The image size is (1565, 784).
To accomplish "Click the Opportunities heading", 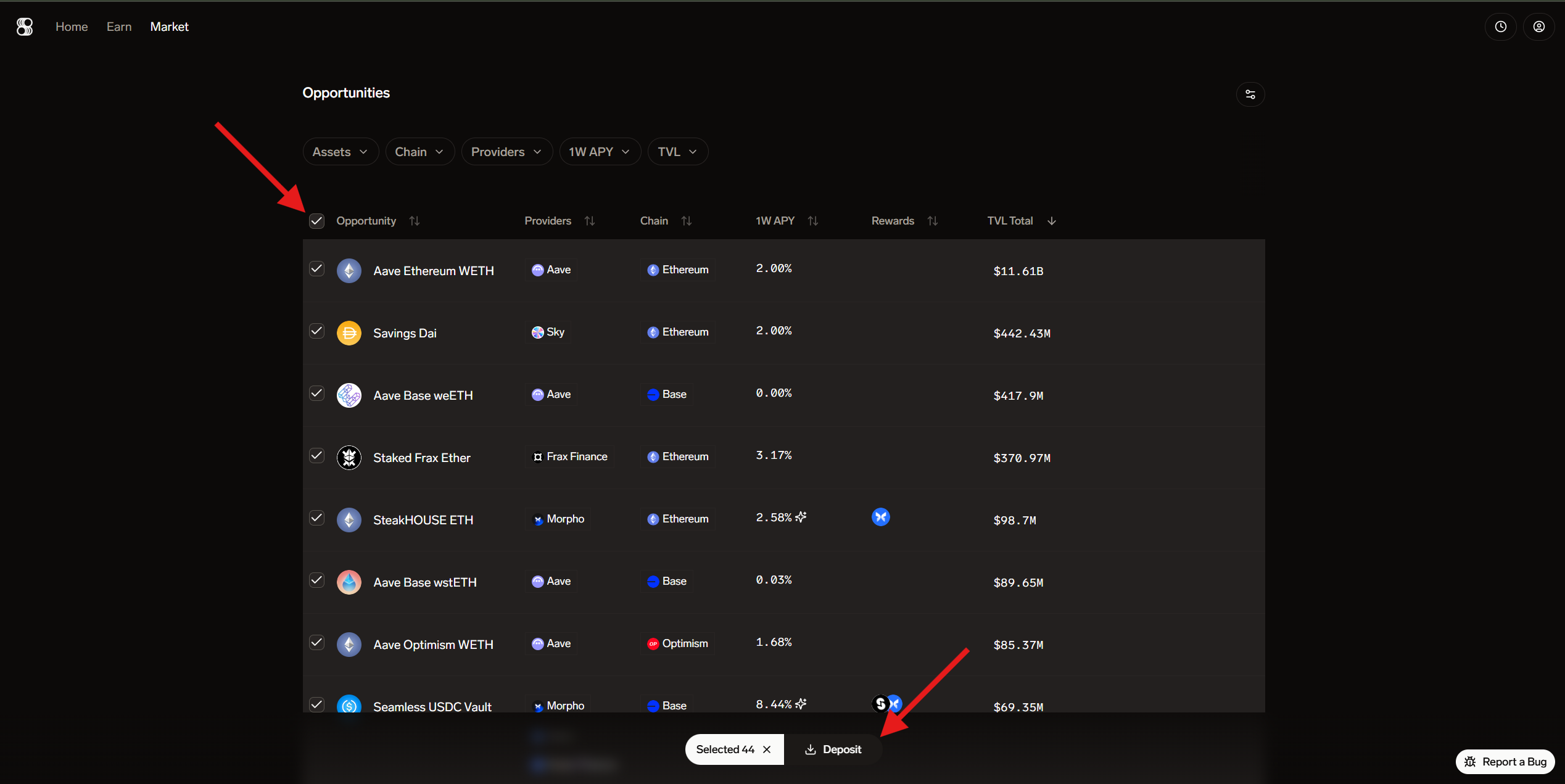I will pos(346,93).
